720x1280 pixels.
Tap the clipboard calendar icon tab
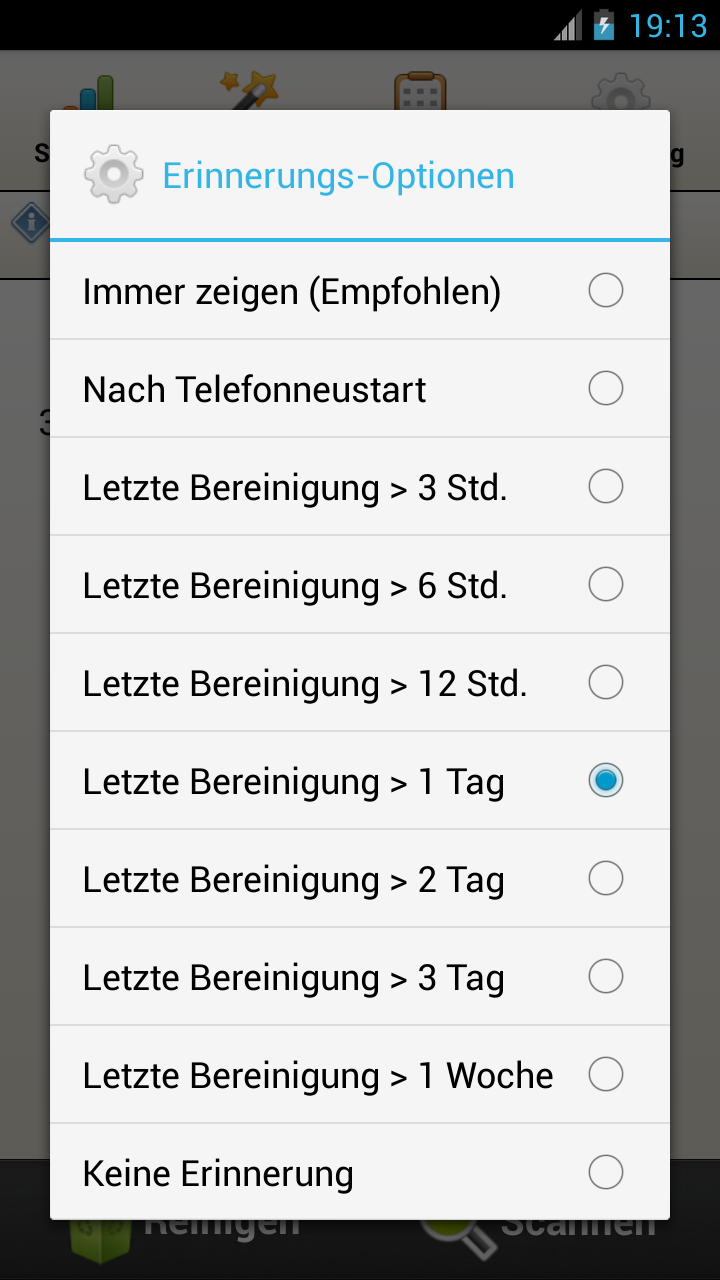420,91
